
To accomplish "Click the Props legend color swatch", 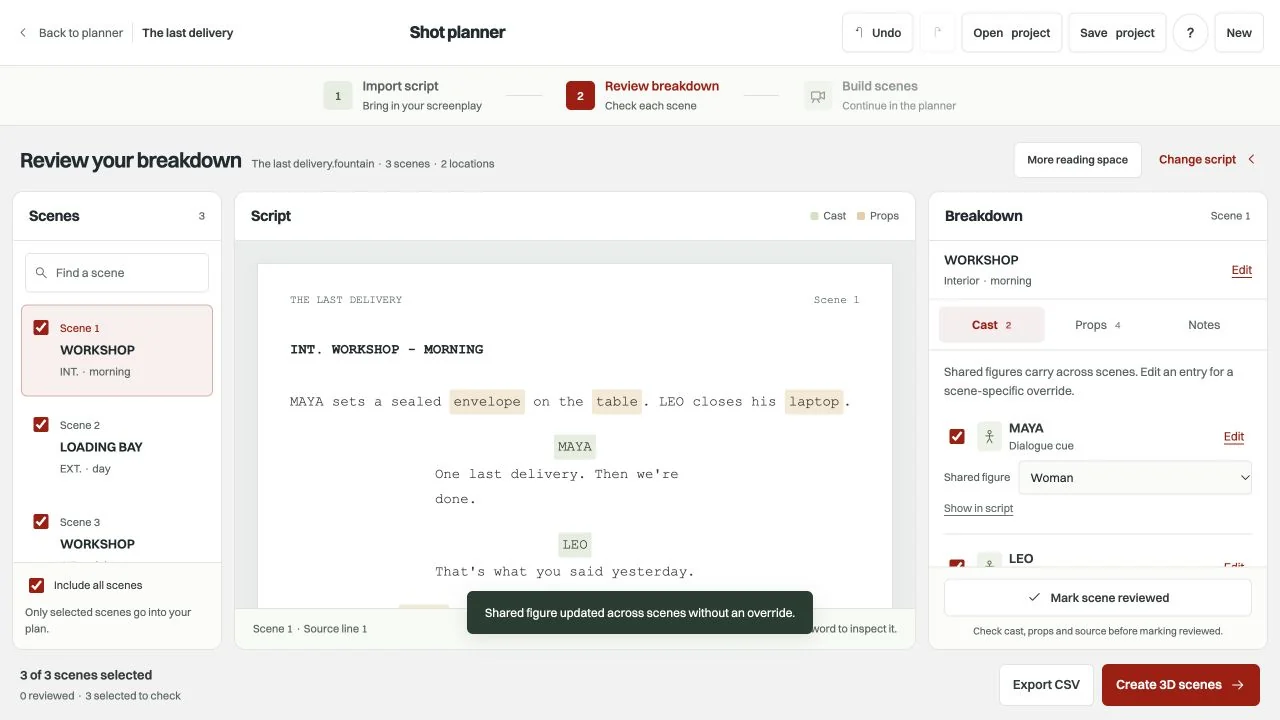I will coord(861,216).
